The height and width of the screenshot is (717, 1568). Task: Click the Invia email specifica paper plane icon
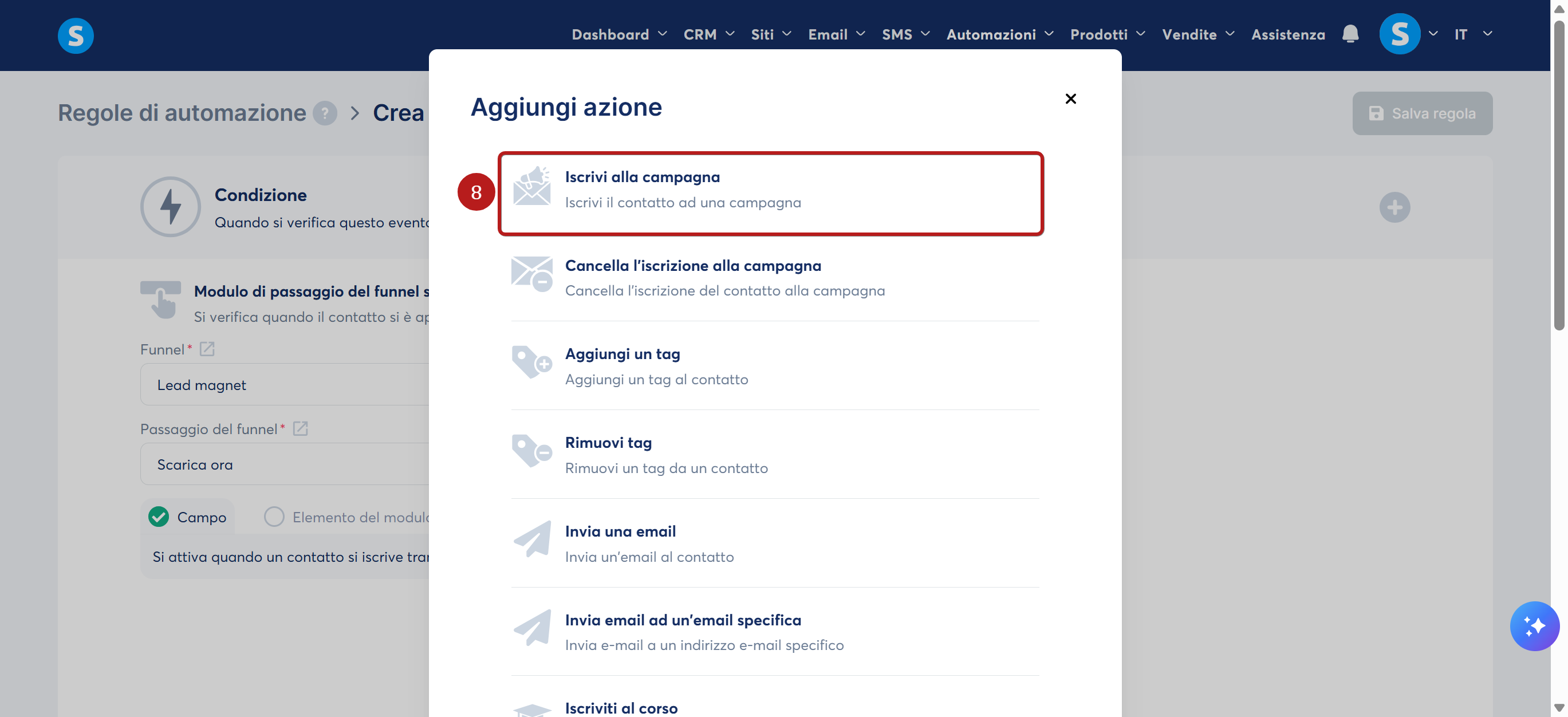(x=533, y=628)
